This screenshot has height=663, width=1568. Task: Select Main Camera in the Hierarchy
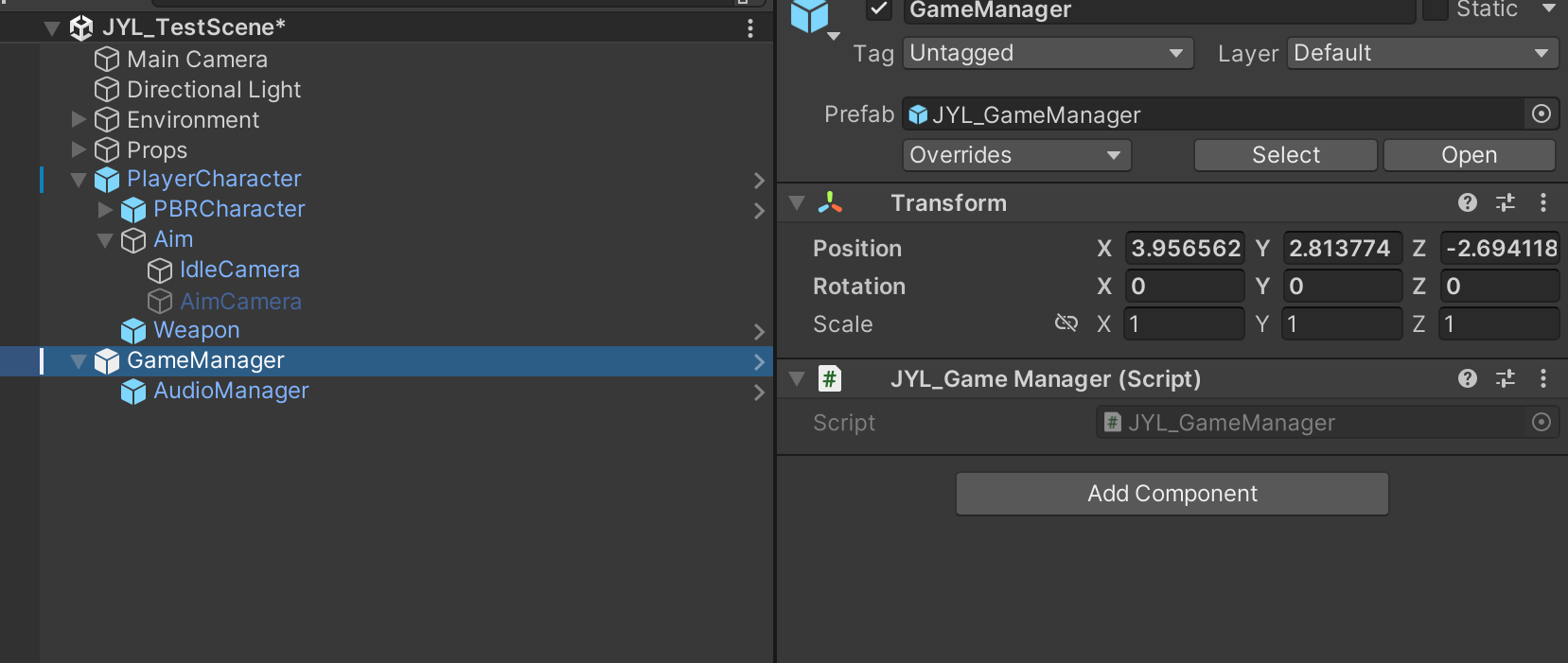pos(197,60)
